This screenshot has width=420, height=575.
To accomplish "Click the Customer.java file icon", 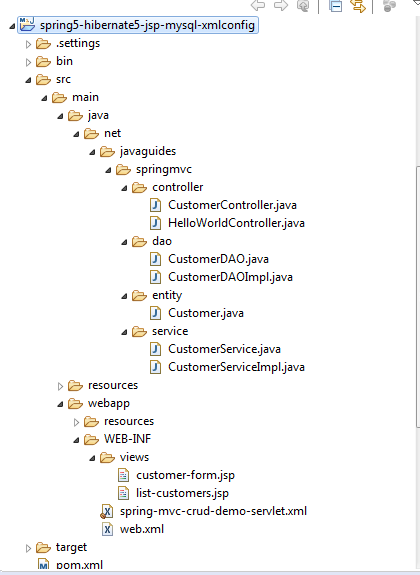I will click(156, 313).
